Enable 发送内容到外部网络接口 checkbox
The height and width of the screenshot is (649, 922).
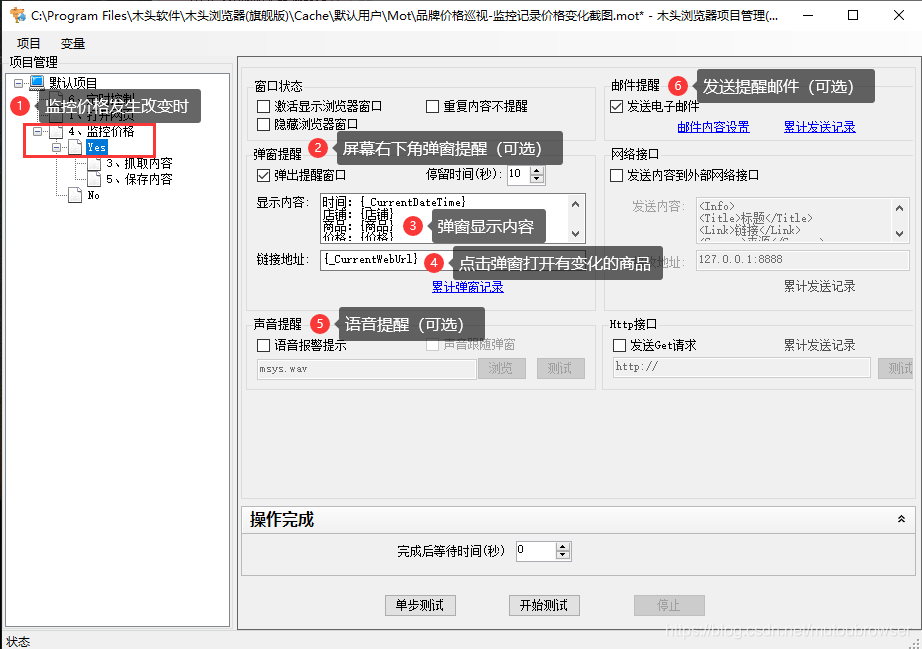[x=616, y=175]
